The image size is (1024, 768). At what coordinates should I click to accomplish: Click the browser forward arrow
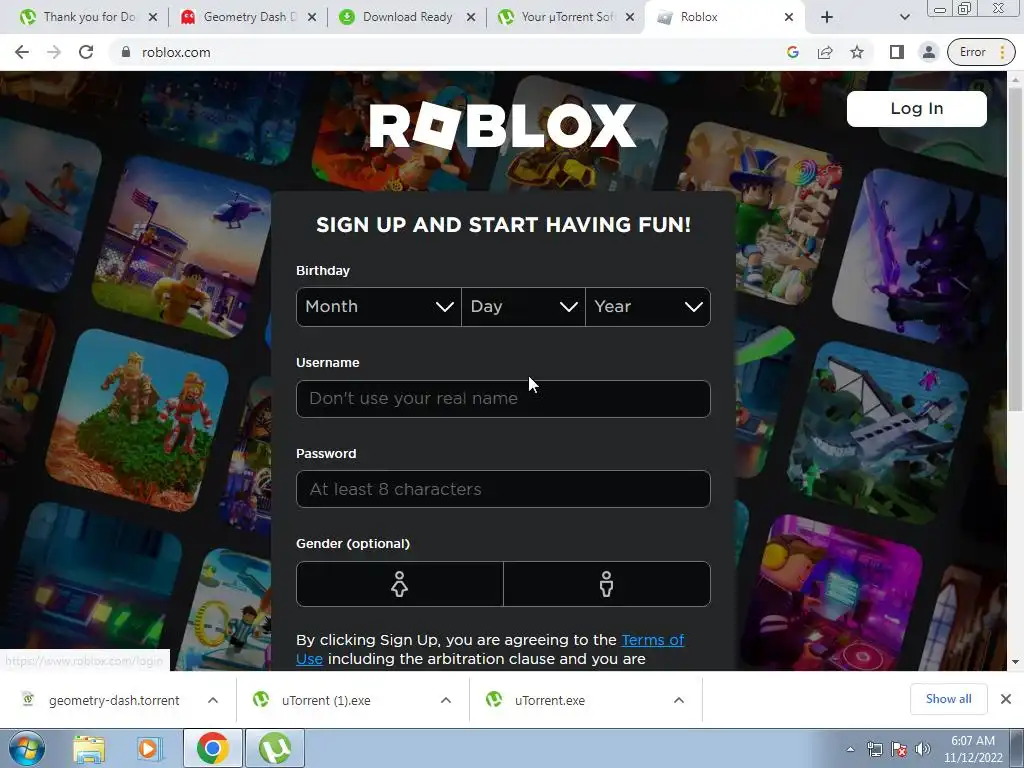coord(54,52)
